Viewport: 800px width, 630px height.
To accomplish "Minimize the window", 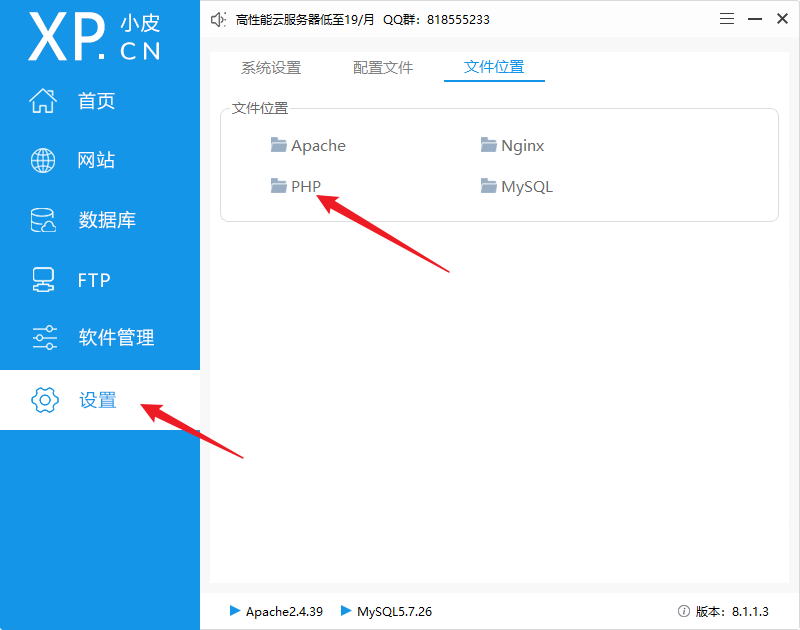I will coord(755,19).
